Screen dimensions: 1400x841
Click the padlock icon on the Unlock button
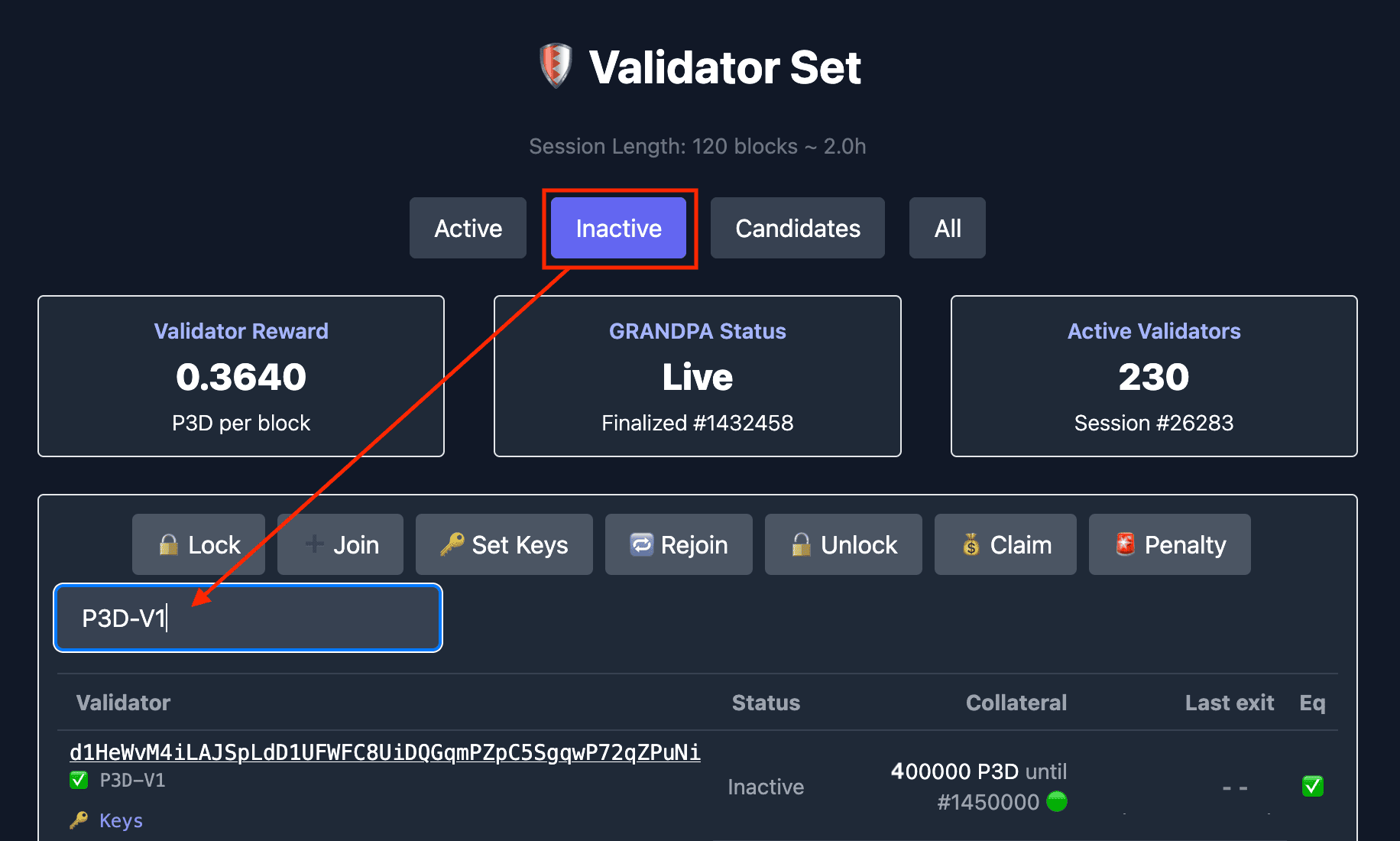point(801,544)
